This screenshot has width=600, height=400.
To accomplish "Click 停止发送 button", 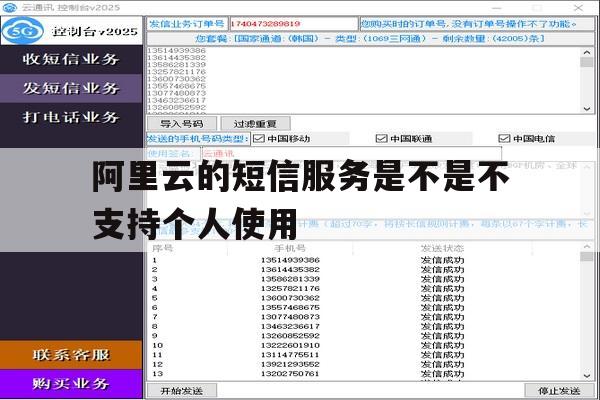I will 559,391.
